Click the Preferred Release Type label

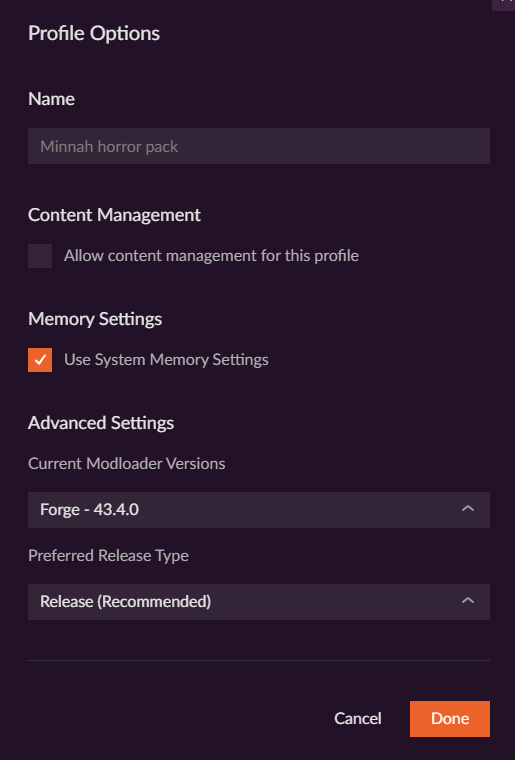pyautogui.click(x=108, y=555)
